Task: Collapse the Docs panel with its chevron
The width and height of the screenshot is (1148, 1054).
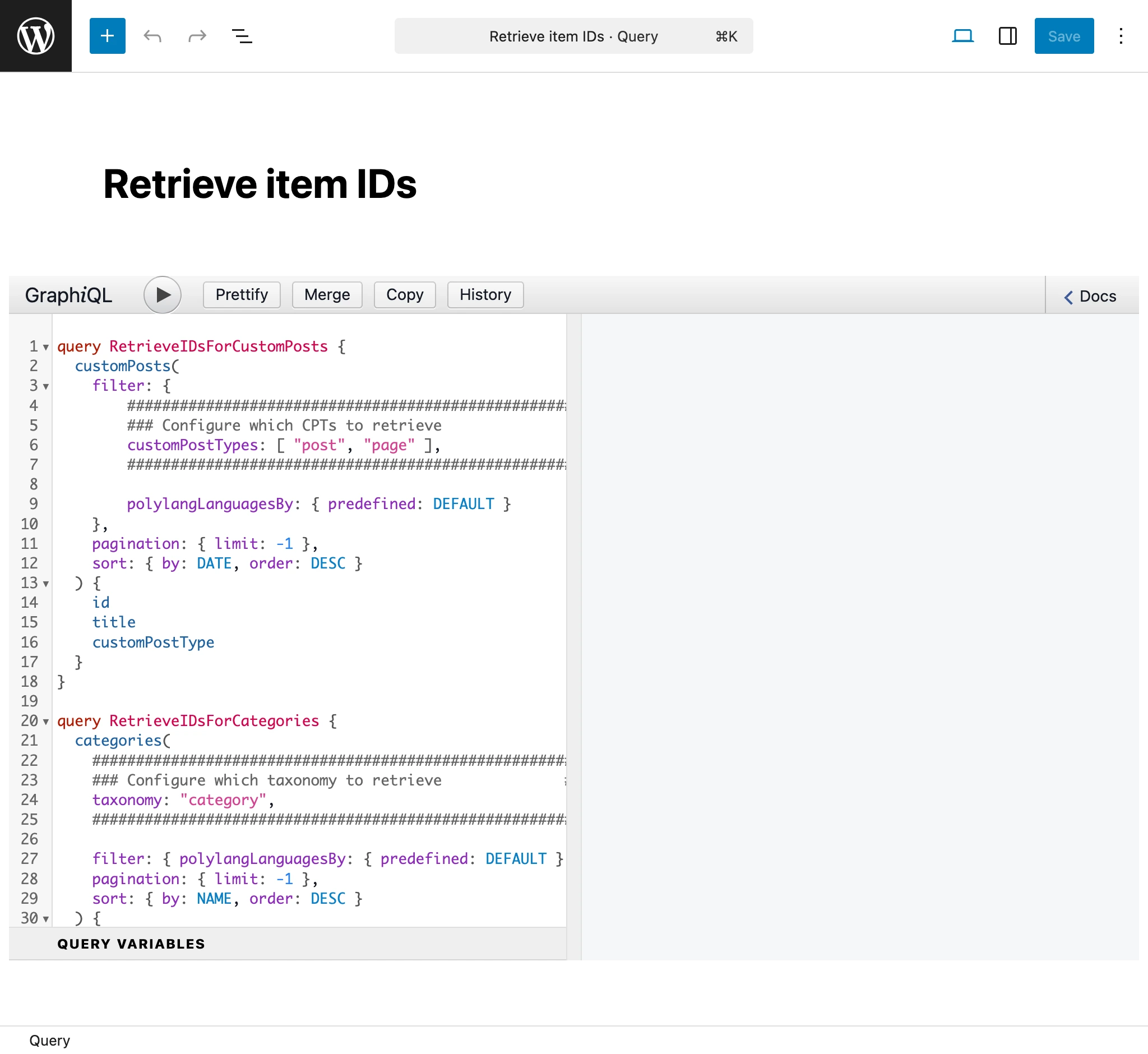Action: coord(1068,297)
